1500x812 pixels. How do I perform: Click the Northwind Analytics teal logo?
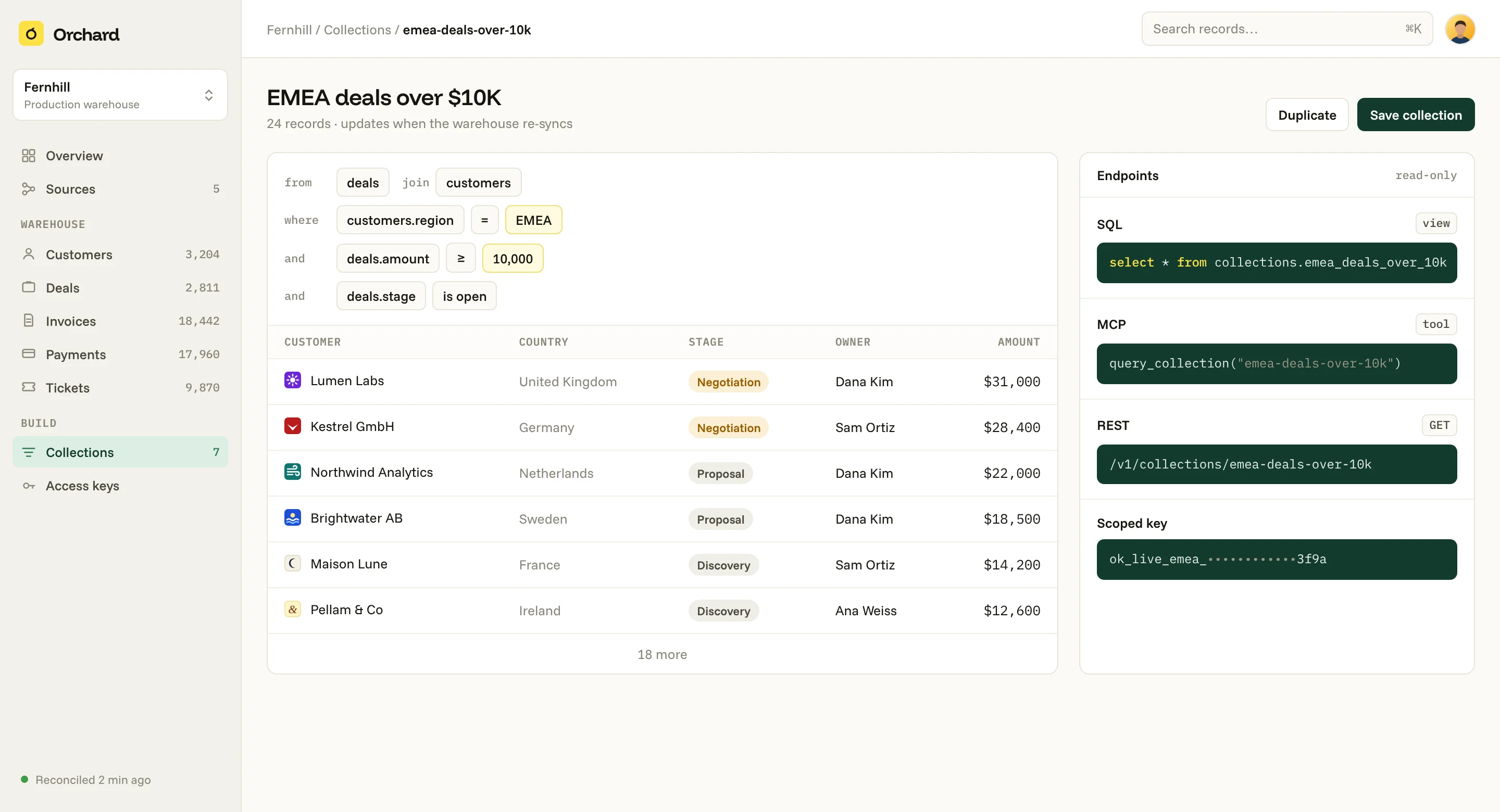pyautogui.click(x=292, y=472)
